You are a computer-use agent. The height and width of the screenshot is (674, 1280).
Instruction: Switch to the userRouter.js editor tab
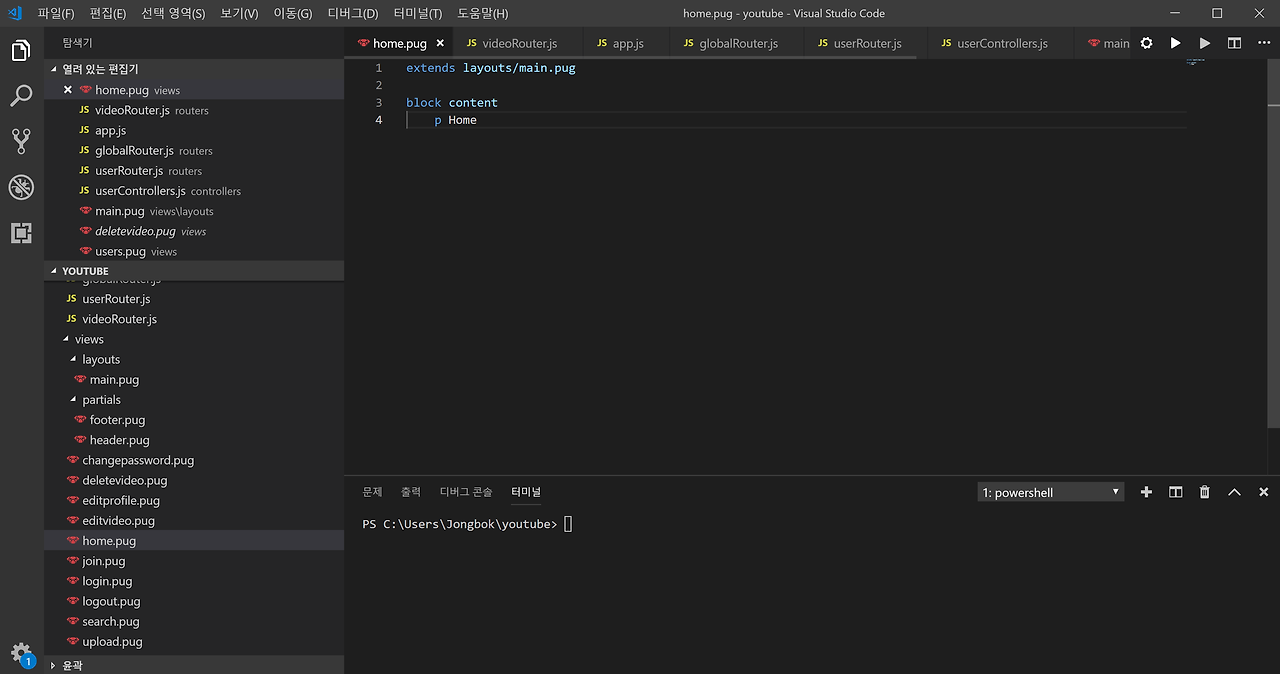tap(865, 43)
